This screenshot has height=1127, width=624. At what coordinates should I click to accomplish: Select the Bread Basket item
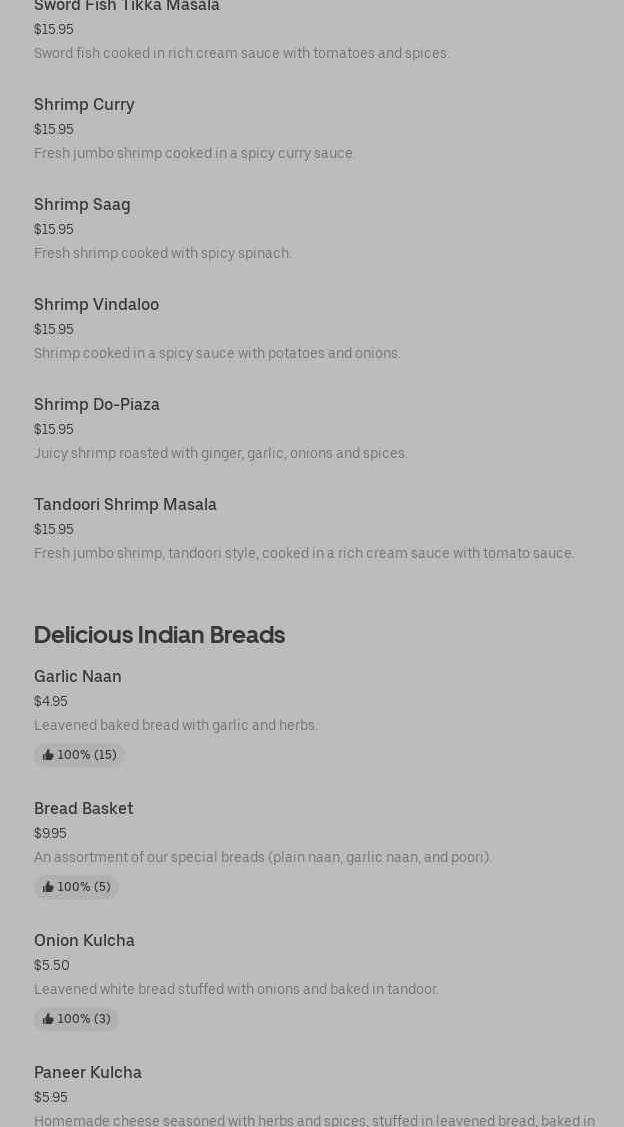tap(84, 809)
